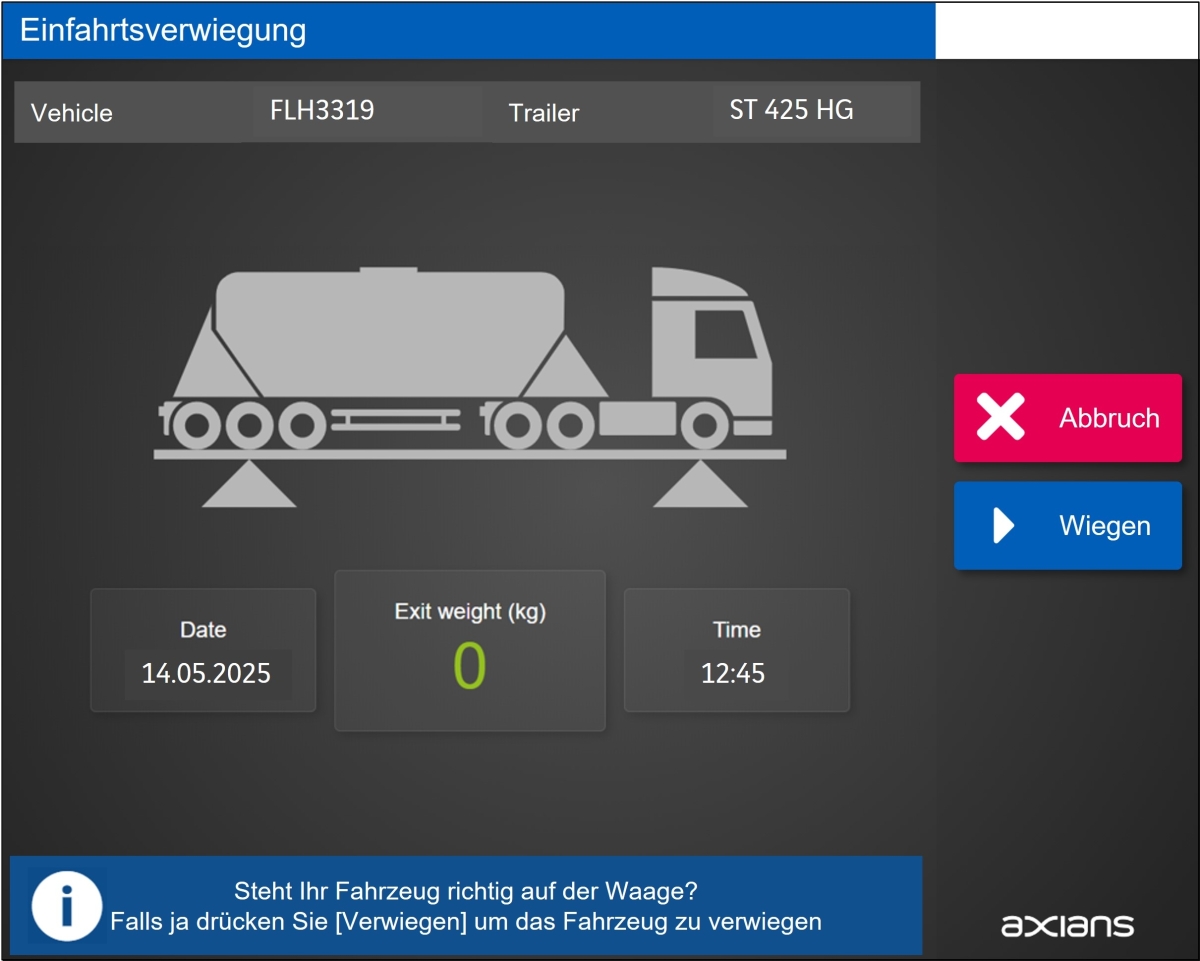Click the time value 12:45
Image resolution: width=1200 pixels, height=961 pixels.
pyautogui.click(x=733, y=674)
